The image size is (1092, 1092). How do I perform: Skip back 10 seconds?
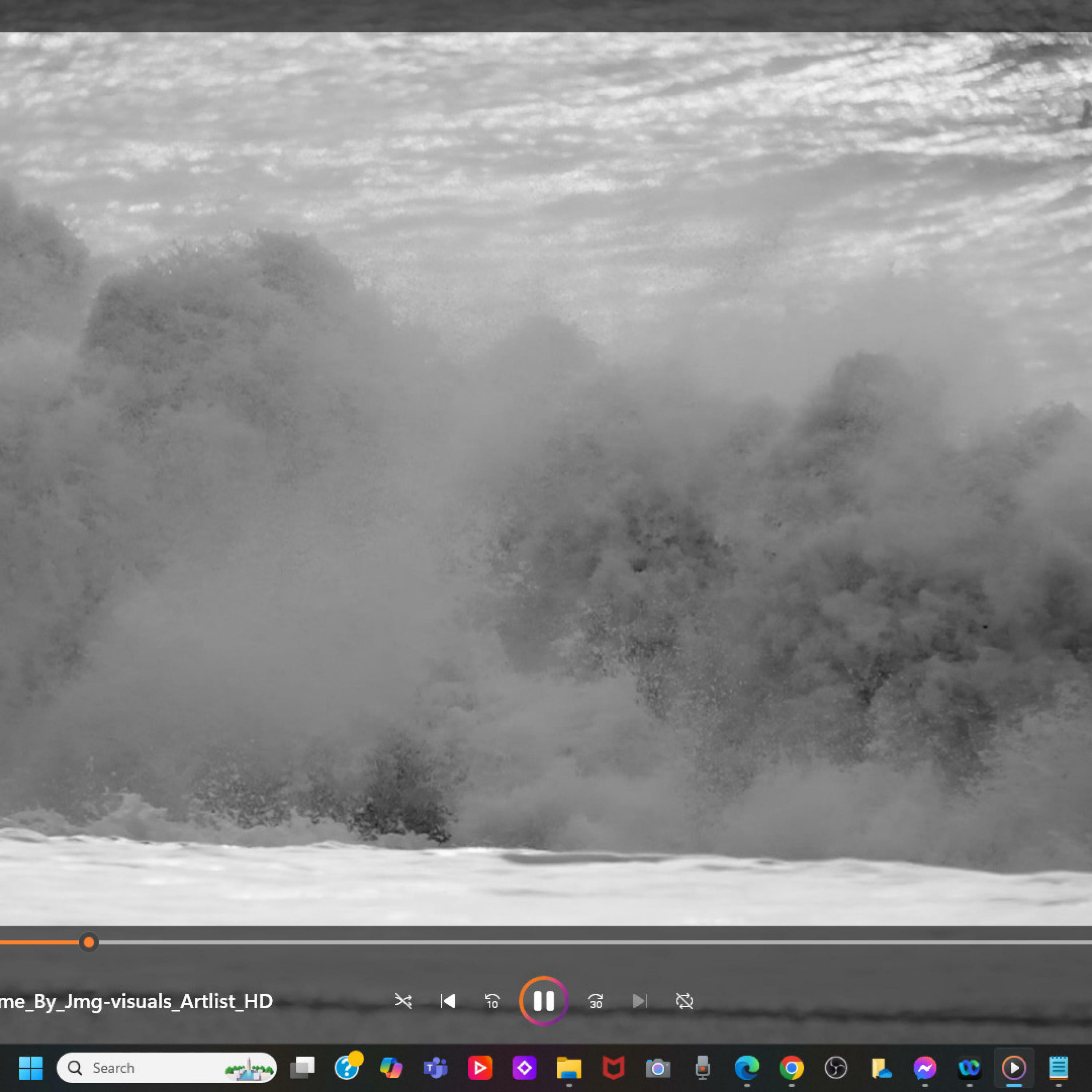coord(492,1001)
